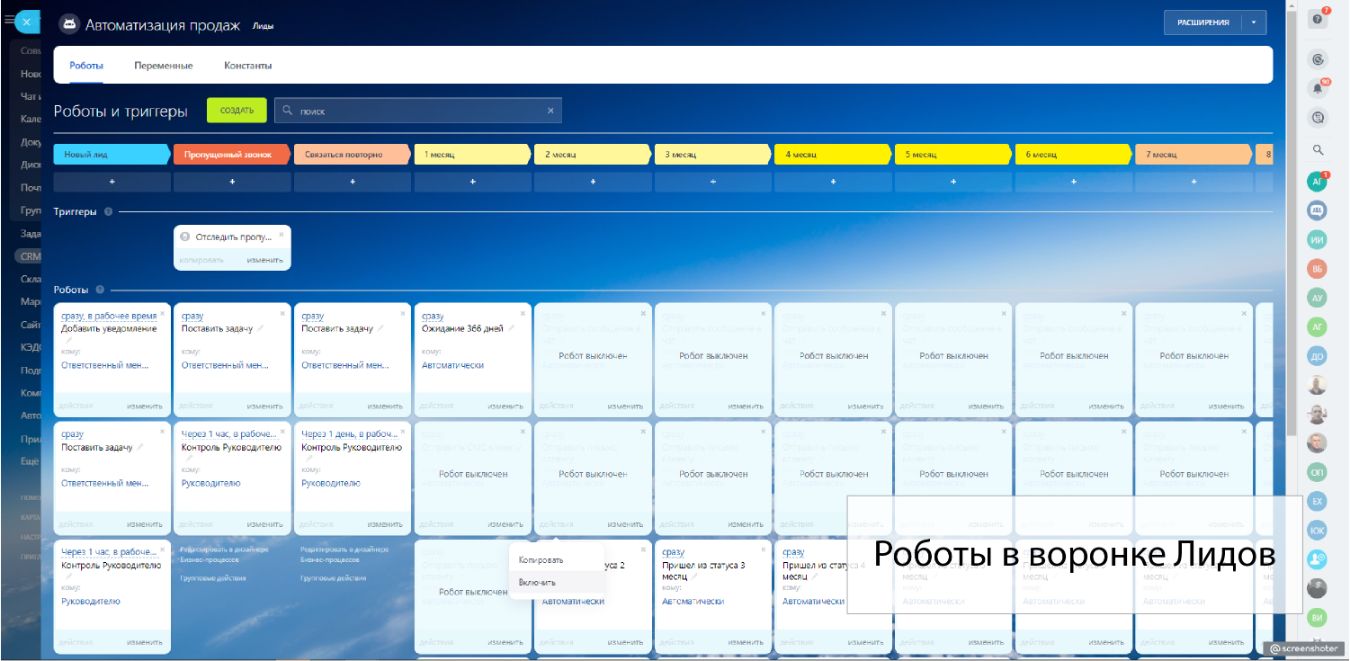Select the 5 месяц stage header
1350x661 pixels.
point(953,155)
